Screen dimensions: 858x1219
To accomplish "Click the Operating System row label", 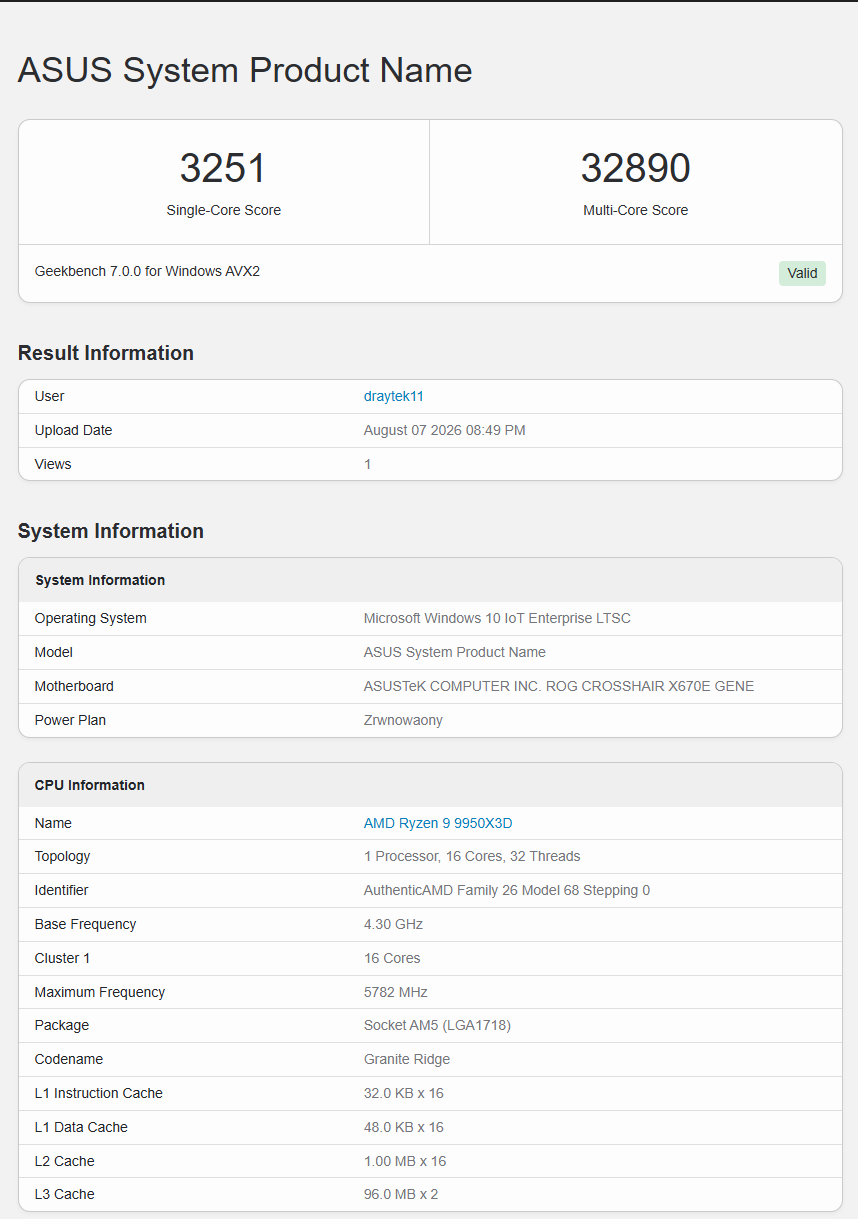I will tap(91, 618).
